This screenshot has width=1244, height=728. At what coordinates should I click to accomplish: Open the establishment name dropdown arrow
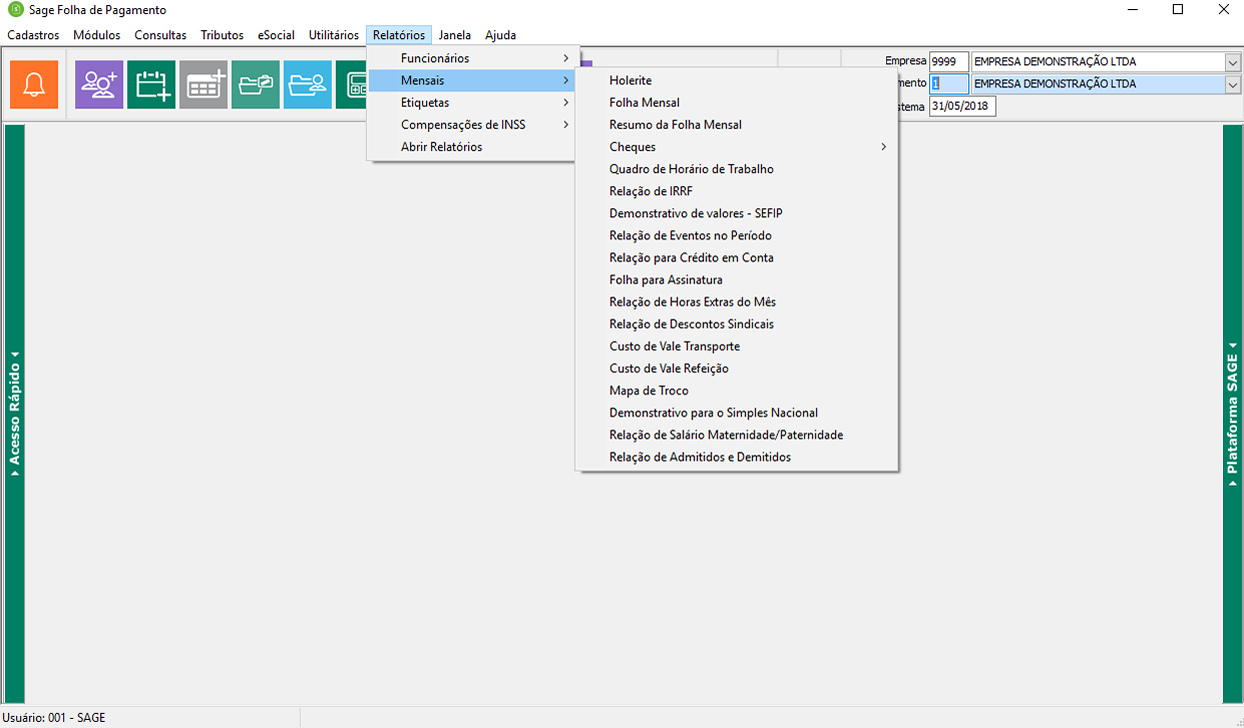(1232, 84)
